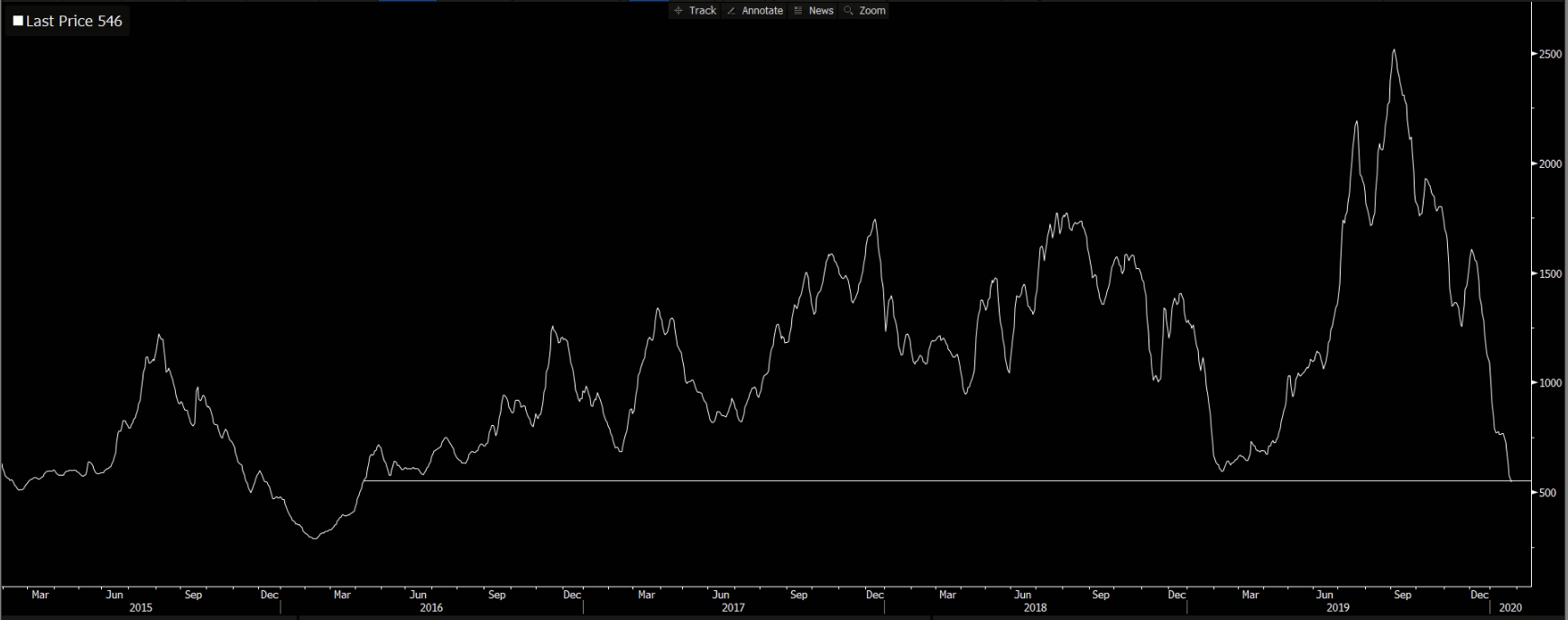Image resolution: width=1568 pixels, height=620 pixels.
Task: Click the price line's lowest trough in early 2016
Action: (313, 538)
